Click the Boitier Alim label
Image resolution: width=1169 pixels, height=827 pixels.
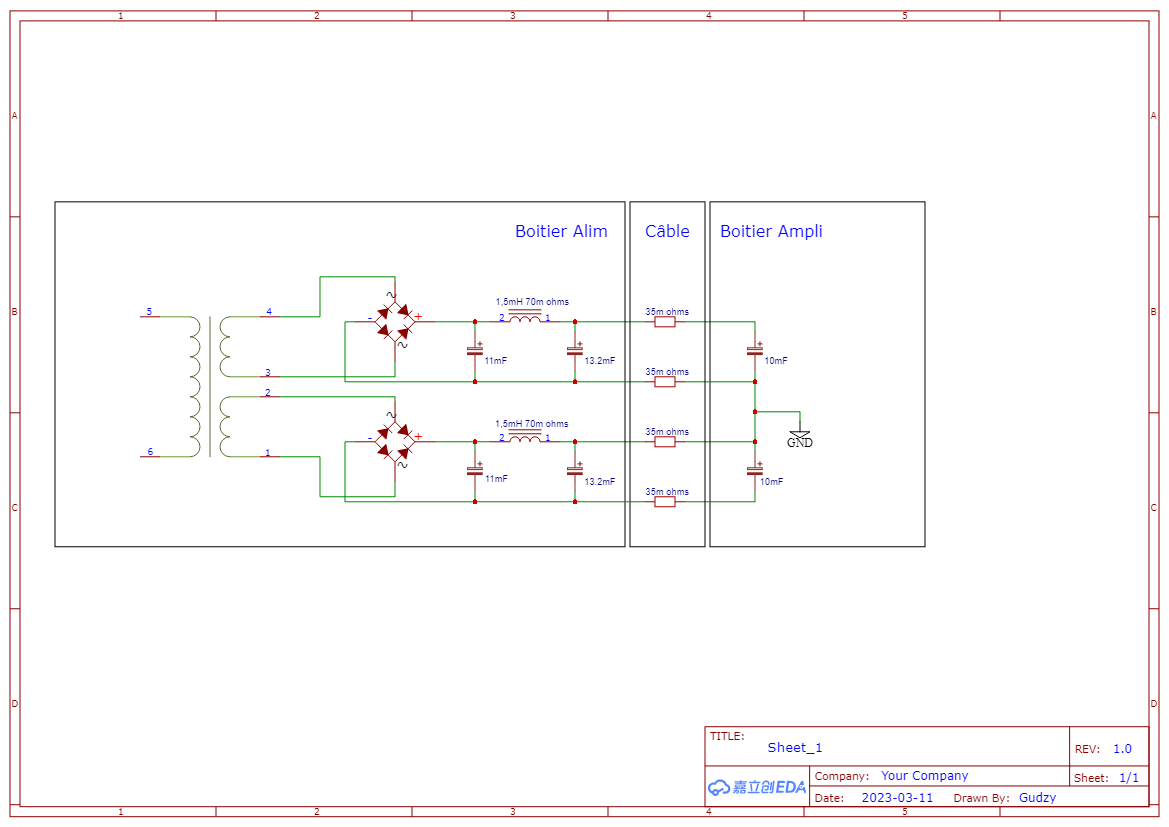click(x=561, y=231)
